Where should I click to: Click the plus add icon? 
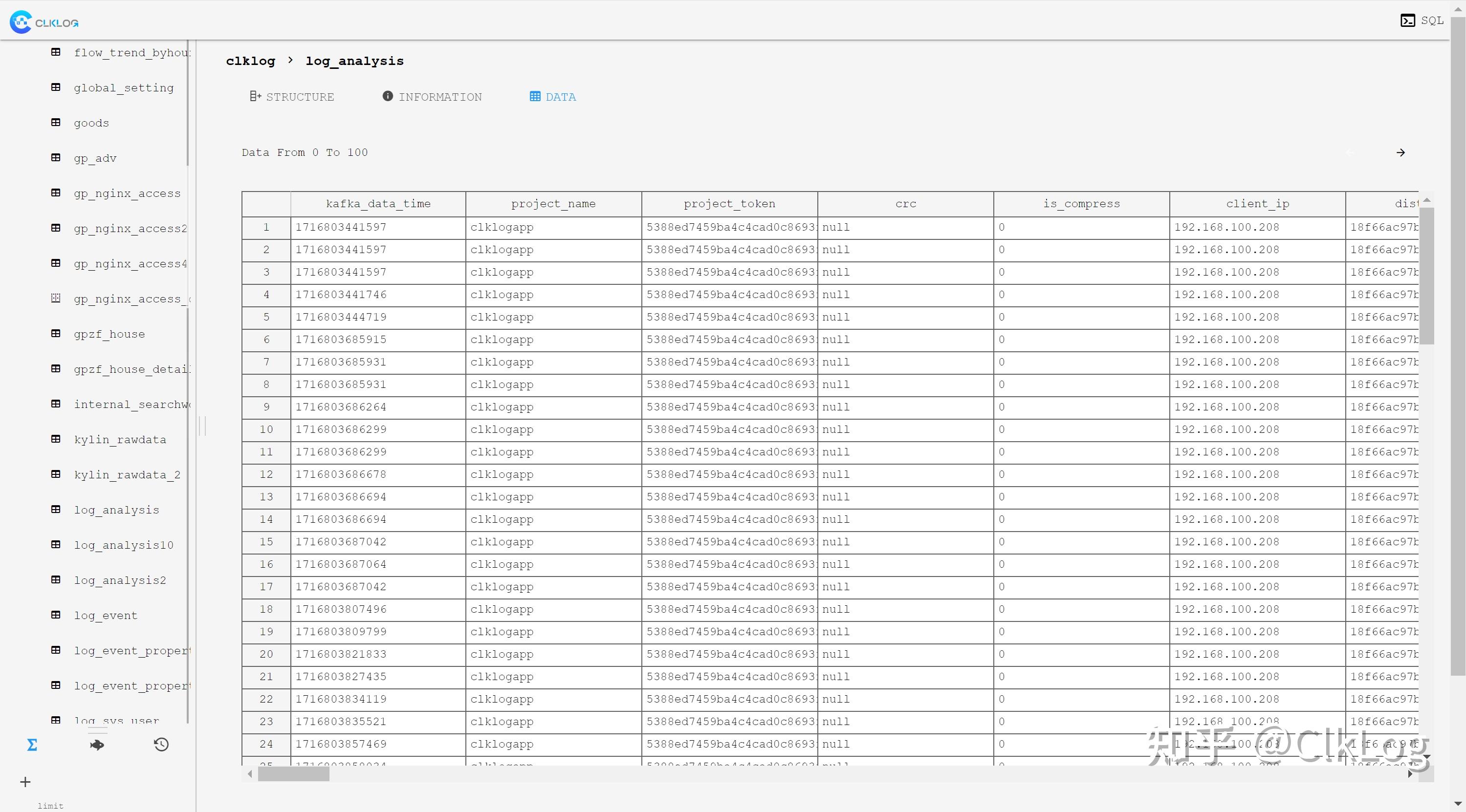tap(25, 782)
